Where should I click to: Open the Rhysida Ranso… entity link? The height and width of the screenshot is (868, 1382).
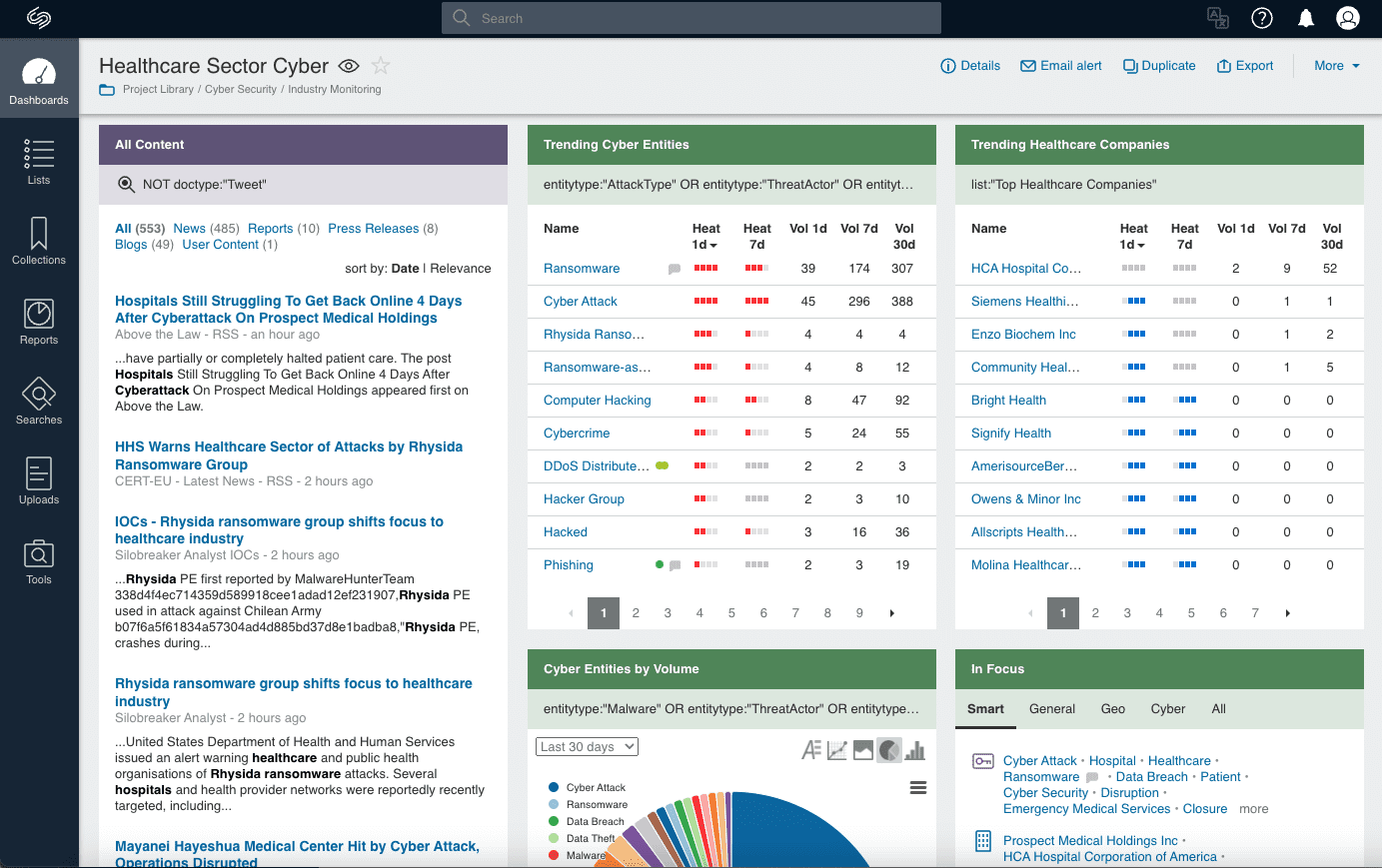pos(594,335)
